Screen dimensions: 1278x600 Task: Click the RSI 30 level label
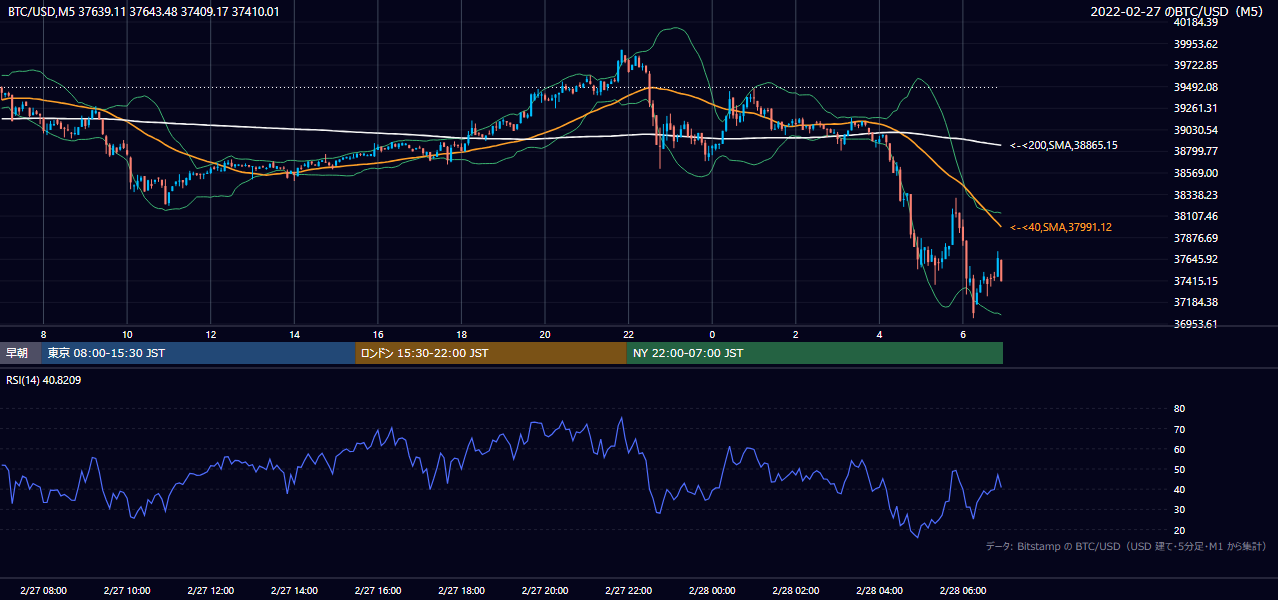[1179, 510]
